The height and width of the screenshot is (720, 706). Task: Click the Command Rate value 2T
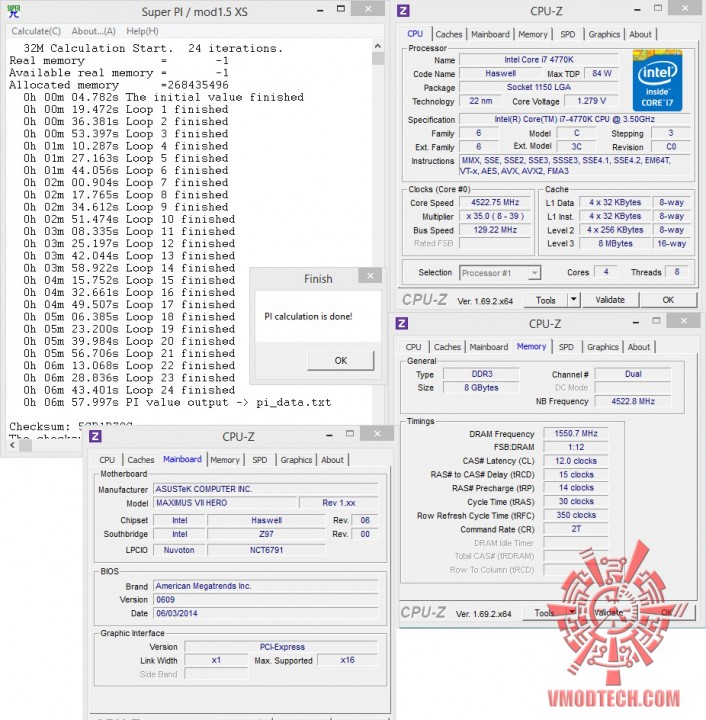[x=576, y=529]
